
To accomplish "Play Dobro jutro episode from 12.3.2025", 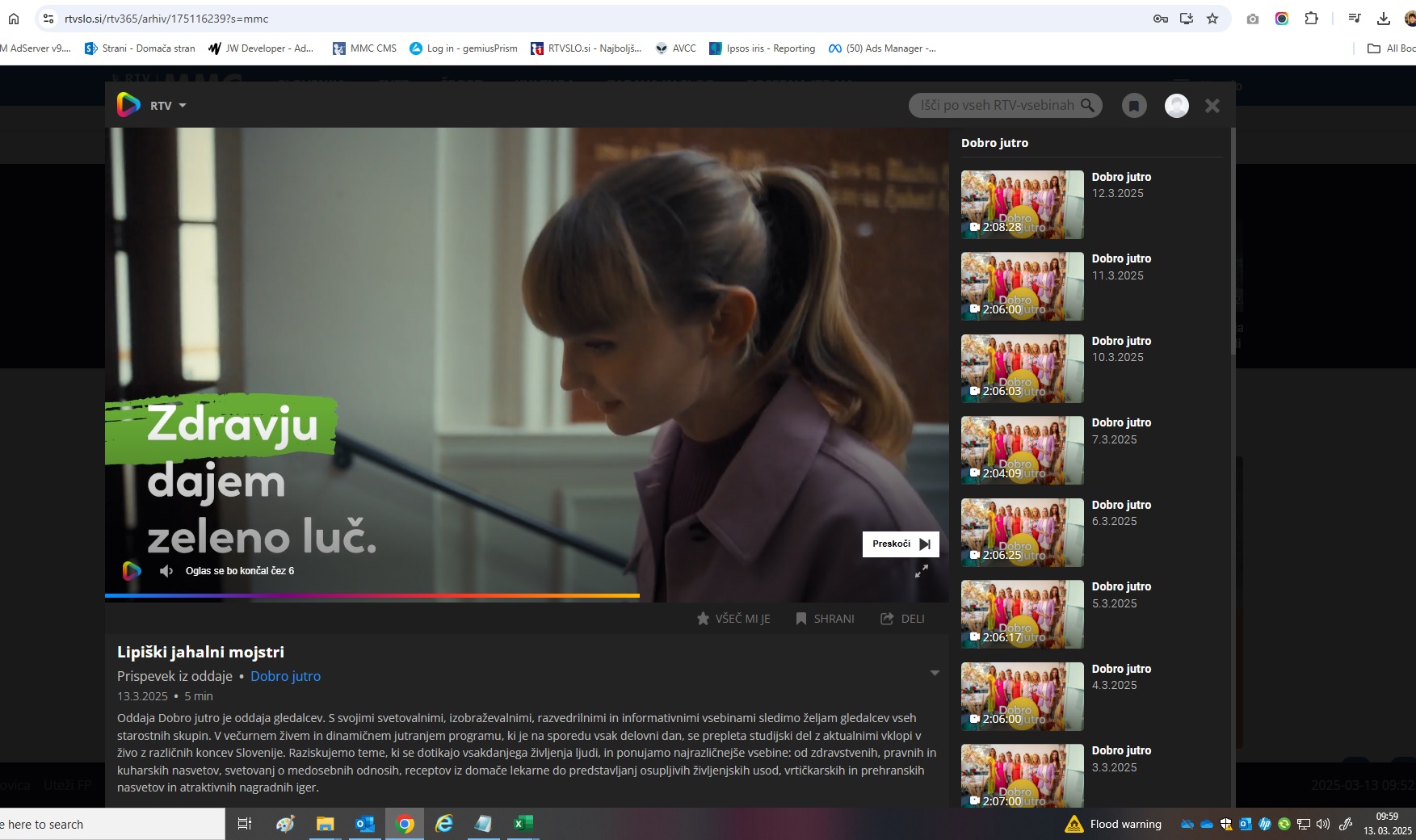I will (1022, 204).
